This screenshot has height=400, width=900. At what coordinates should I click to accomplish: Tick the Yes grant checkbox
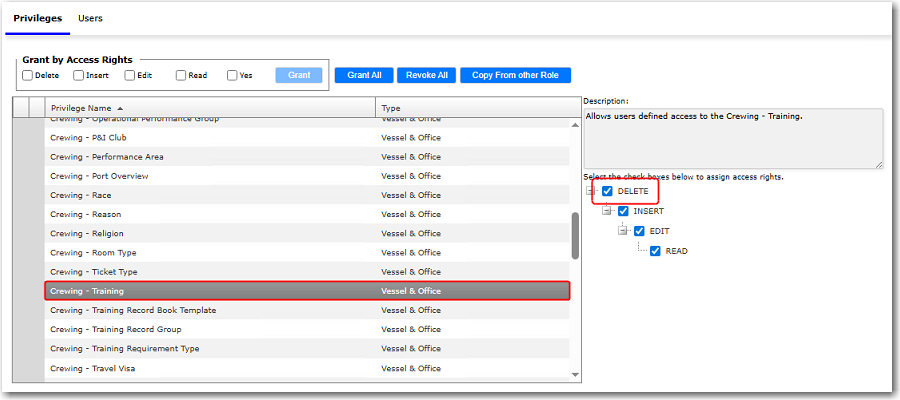tap(232, 75)
